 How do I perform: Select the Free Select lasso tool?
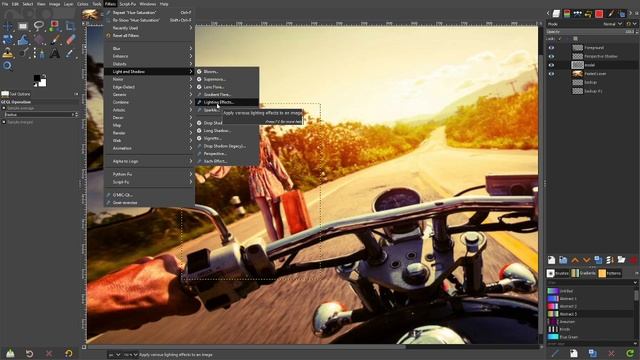click(x=39, y=26)
